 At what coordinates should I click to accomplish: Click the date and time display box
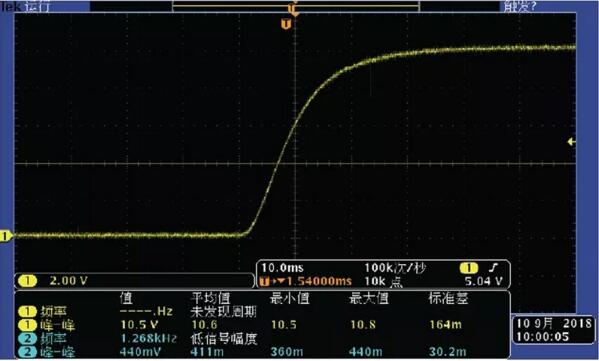point(554,330)
